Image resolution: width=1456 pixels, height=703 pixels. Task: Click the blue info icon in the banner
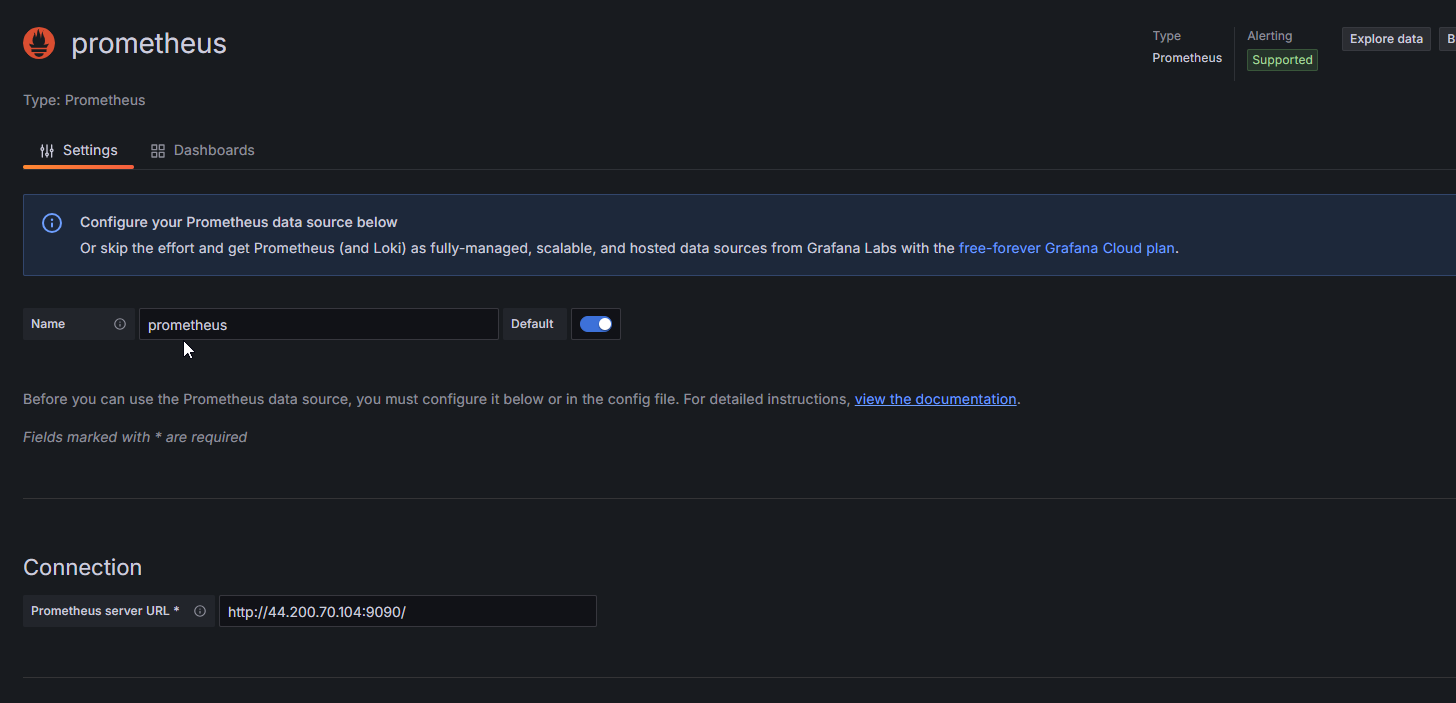click(x=52, y=223)
